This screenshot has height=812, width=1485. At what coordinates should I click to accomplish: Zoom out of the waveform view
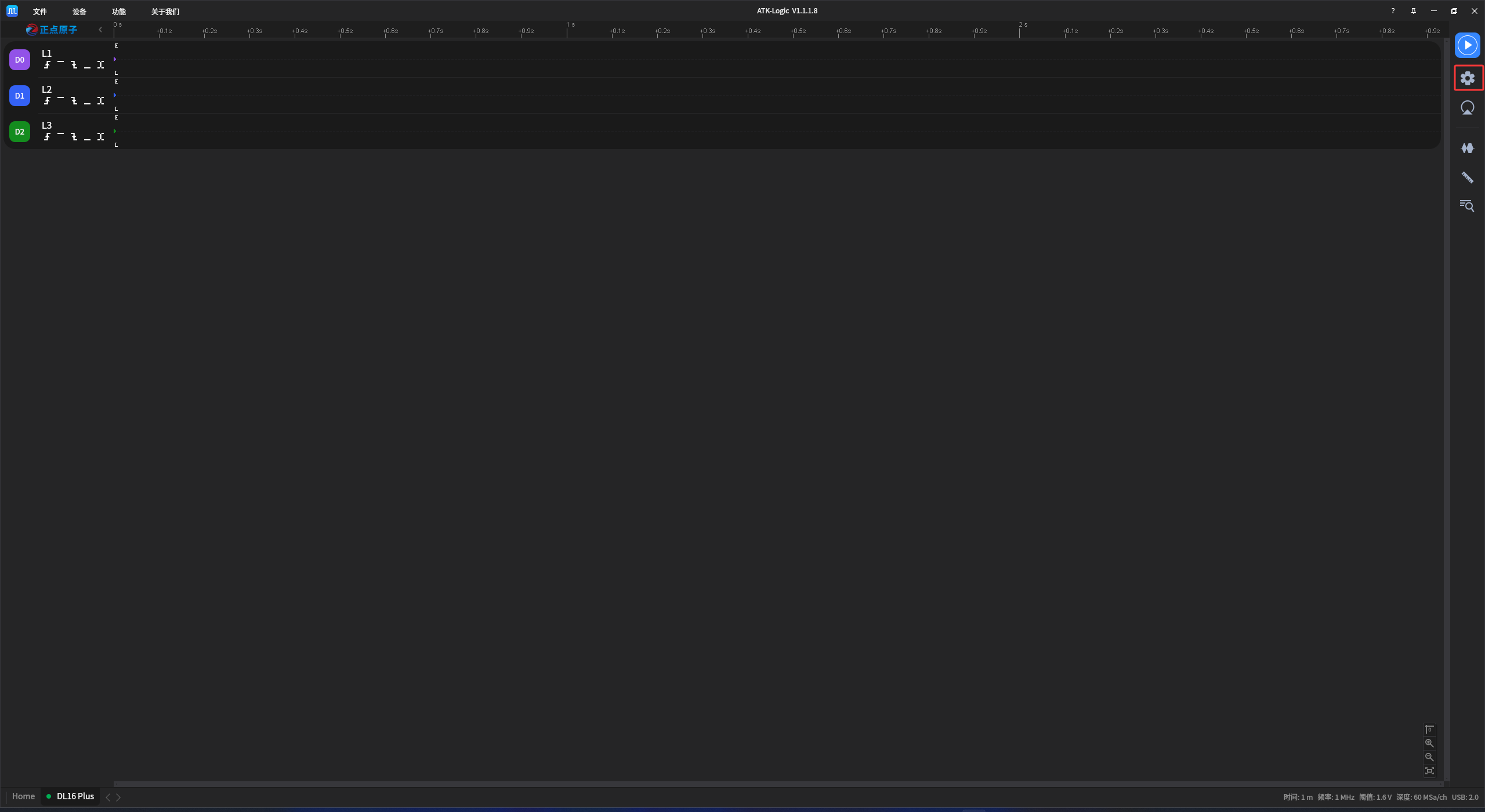[1429, 757]
